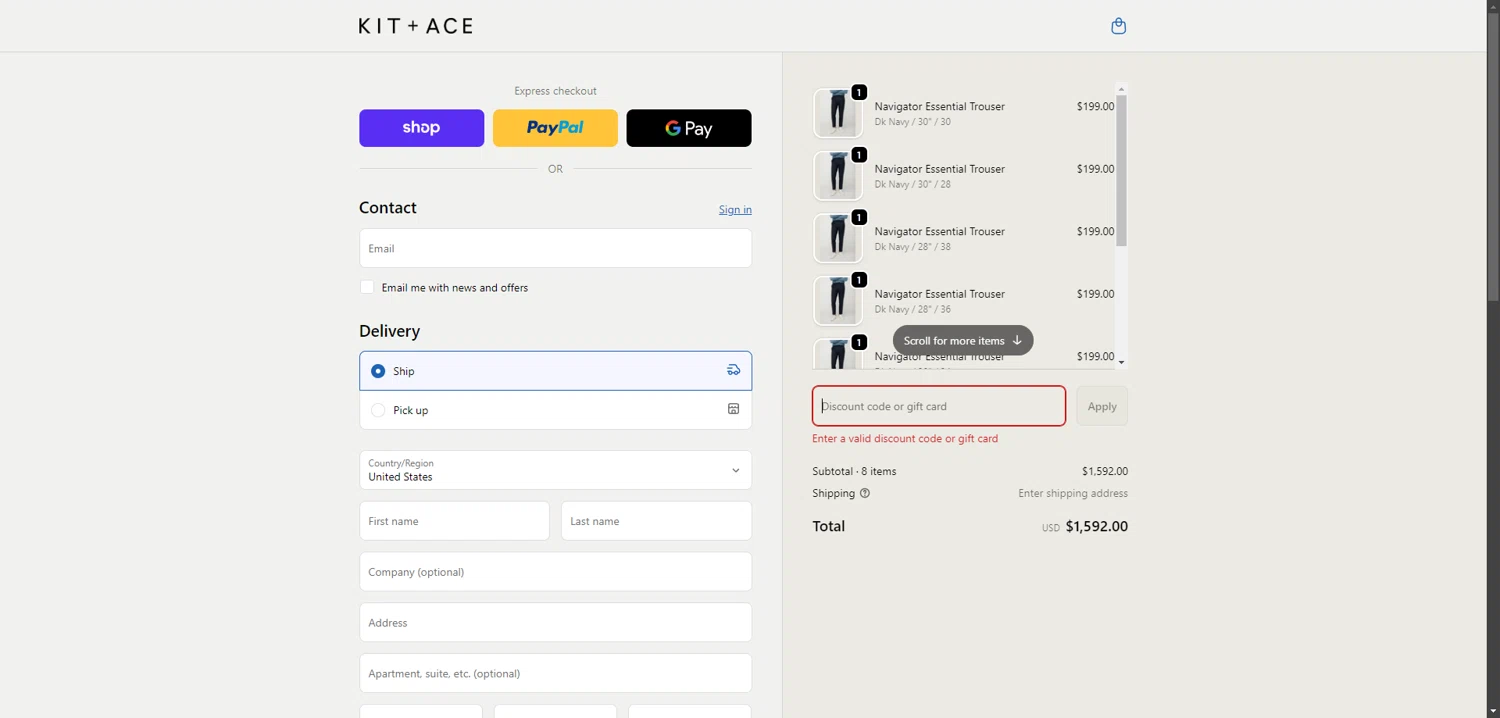Viewport: 1500px width, 718px height.
Task: Click 'Enter a valid discount code or gift card' error
Action: (x=905, y=438)
